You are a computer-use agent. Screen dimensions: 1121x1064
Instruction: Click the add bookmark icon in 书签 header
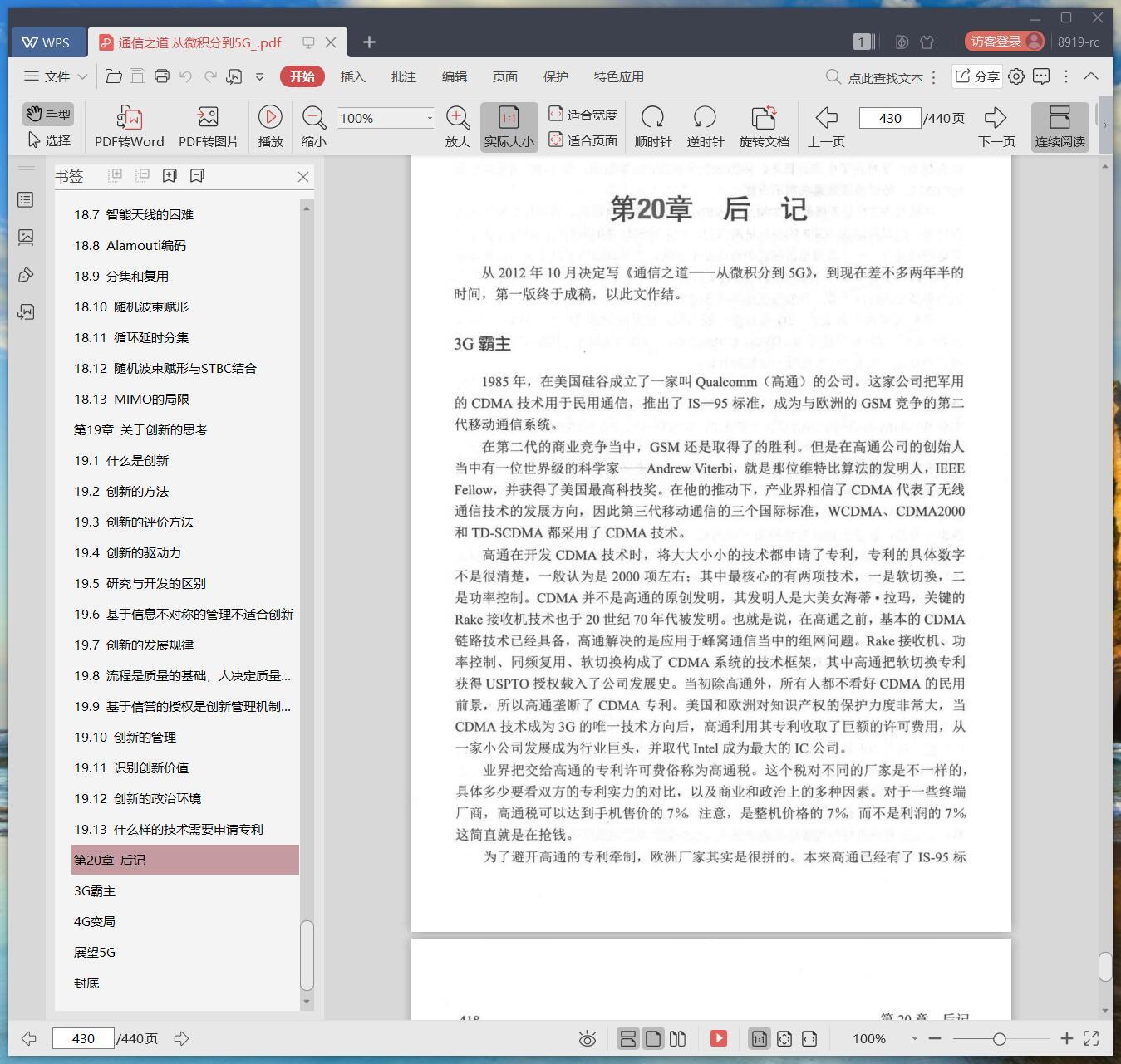click(170, 175)
